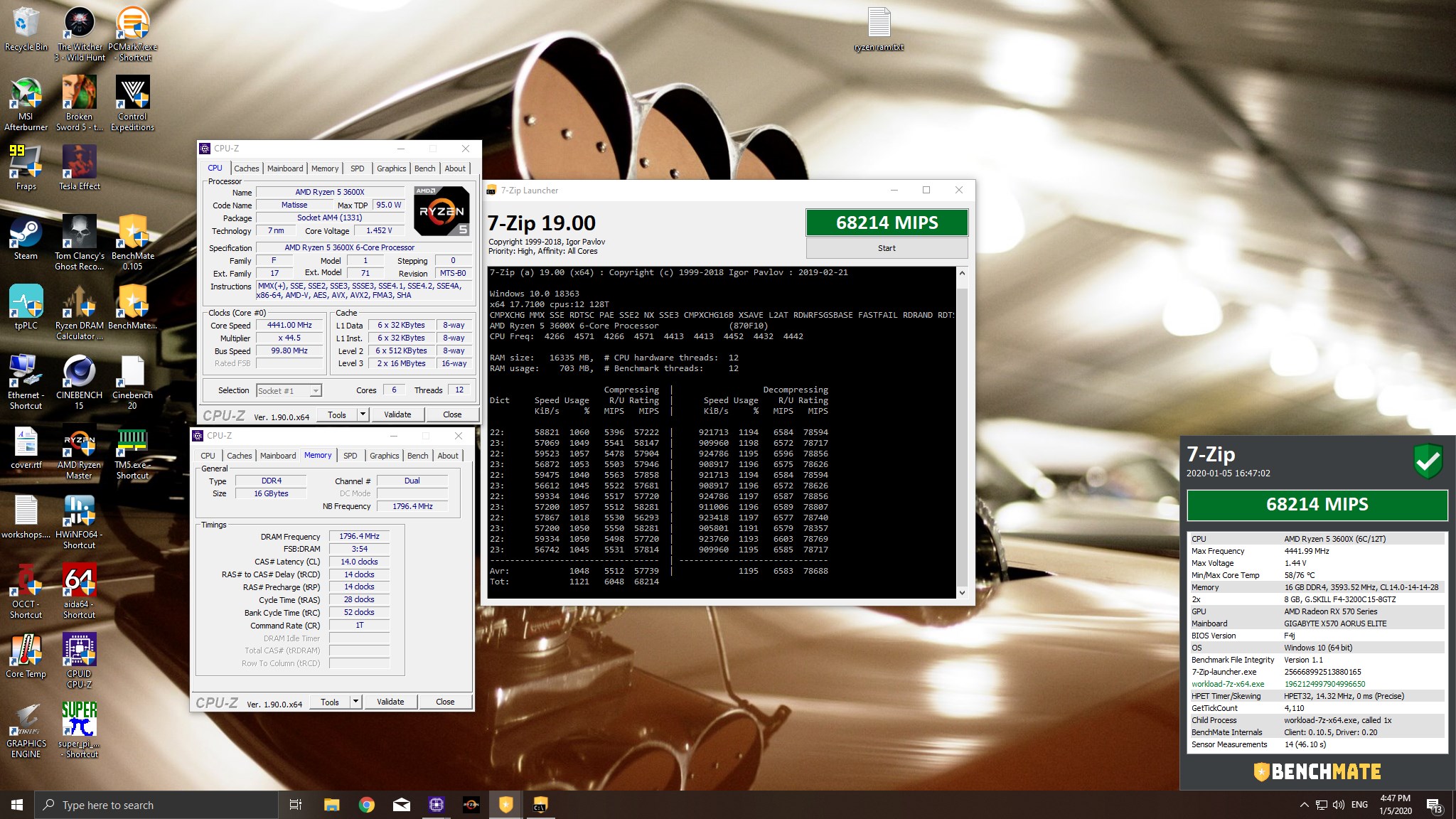1456x819 pixels.
Task: Click Start button in 7-Zip Launcher
Action: 887,248
